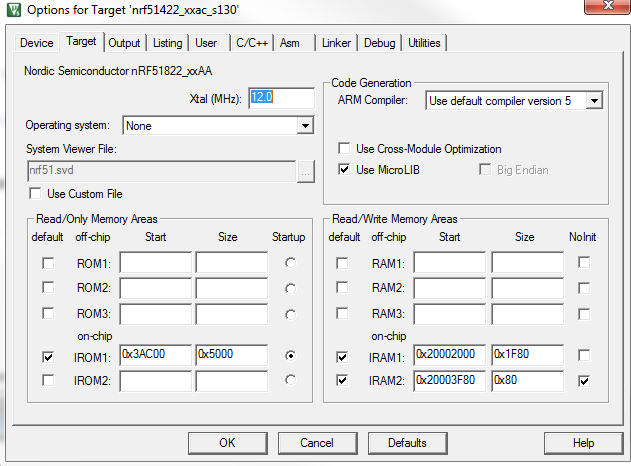Click the Keil uVision icon in title bar

[x=14, y=9]
